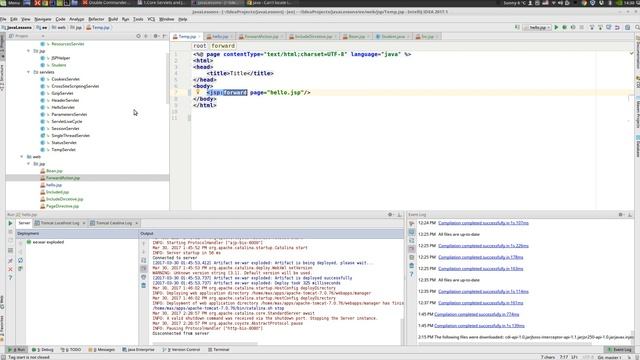Toggle soft-wrap in Run output gutter
This screenshot has height=360, width=640.
tap(144, 260)
